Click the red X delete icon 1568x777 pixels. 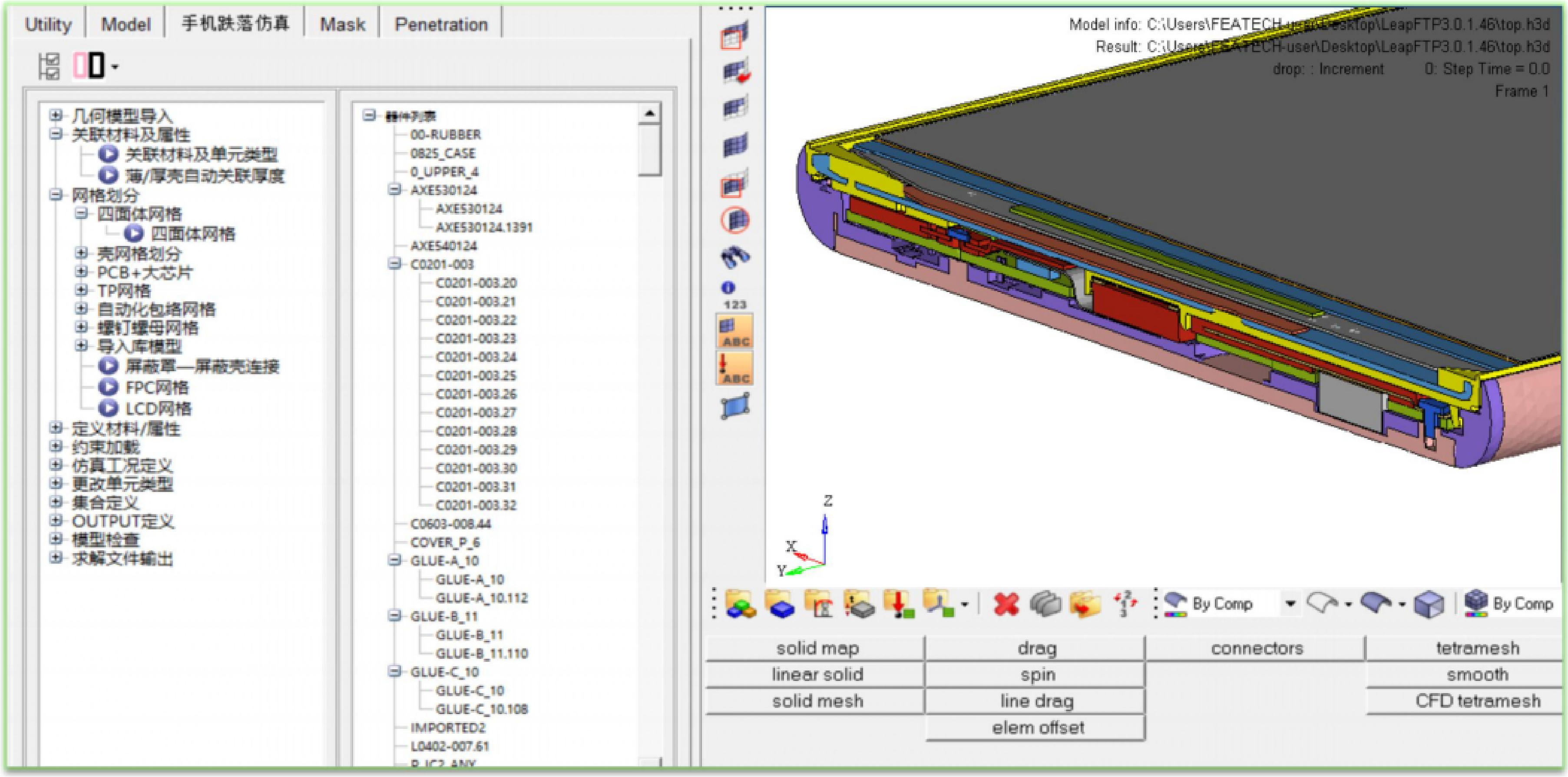point(1006,604)
